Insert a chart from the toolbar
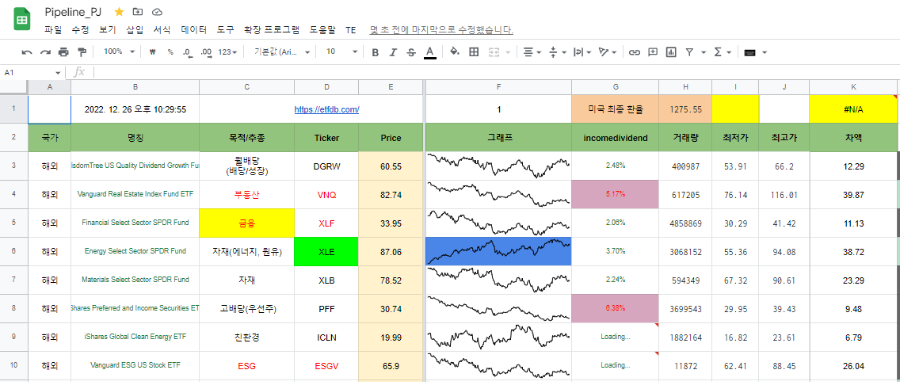This screenshot has width=900, height=382. 670,52
